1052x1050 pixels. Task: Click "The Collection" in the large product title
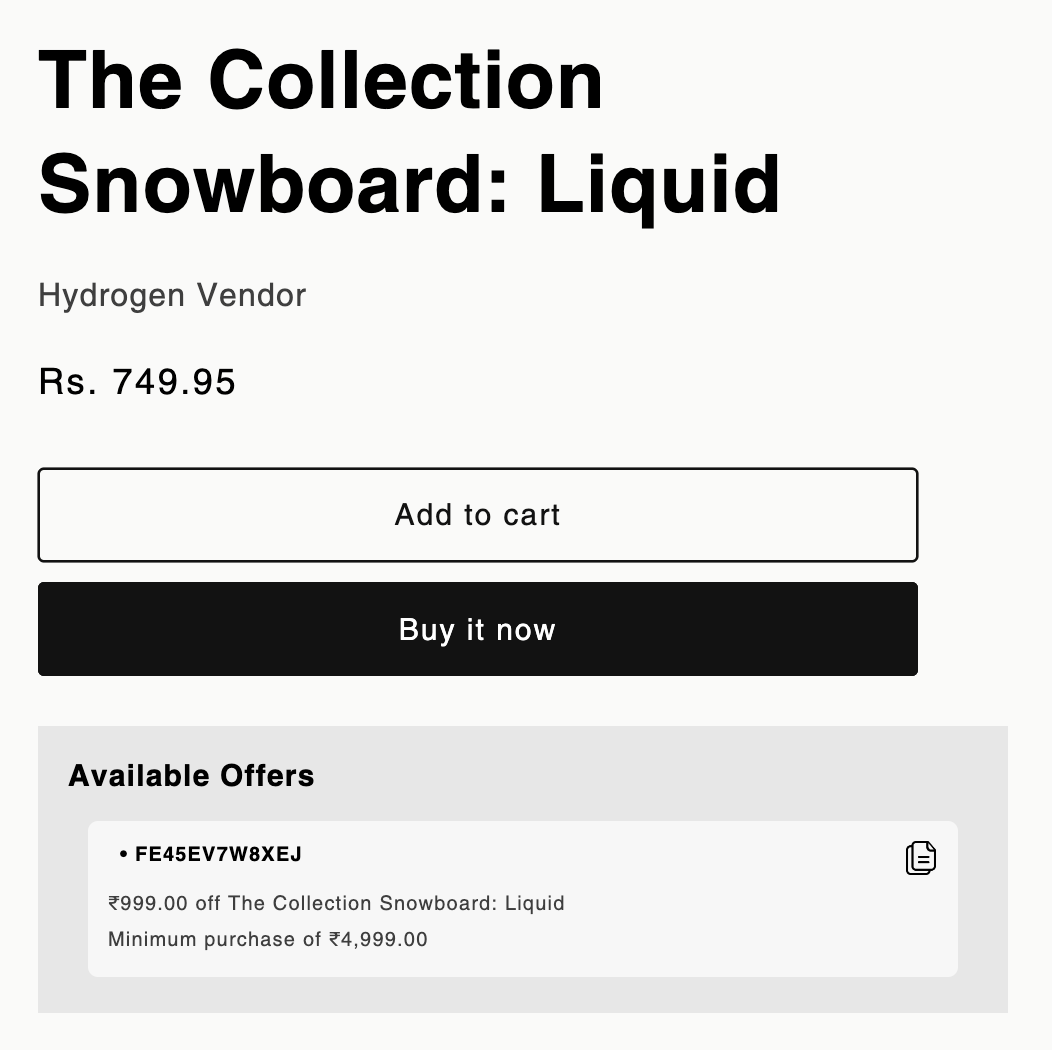pos(320,80)
